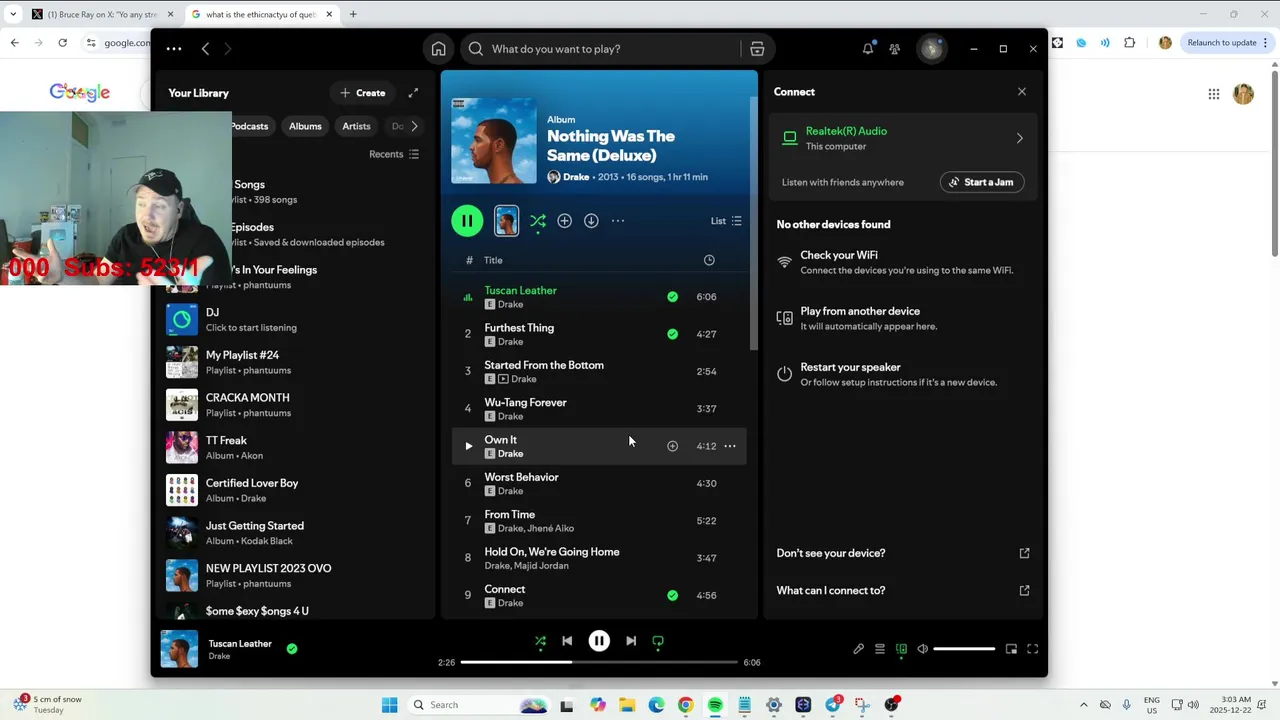The height and width of the screenshot is (720, 1280).
Task: Pause playback in bottom player bar
Action: [x=599, y=641]
